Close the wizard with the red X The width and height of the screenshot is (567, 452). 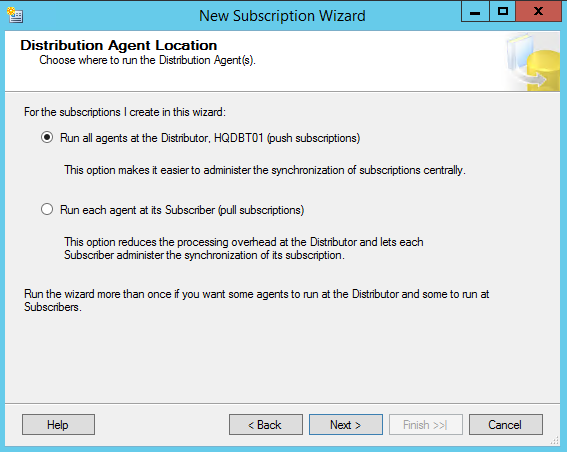click(x=538, y=12)
